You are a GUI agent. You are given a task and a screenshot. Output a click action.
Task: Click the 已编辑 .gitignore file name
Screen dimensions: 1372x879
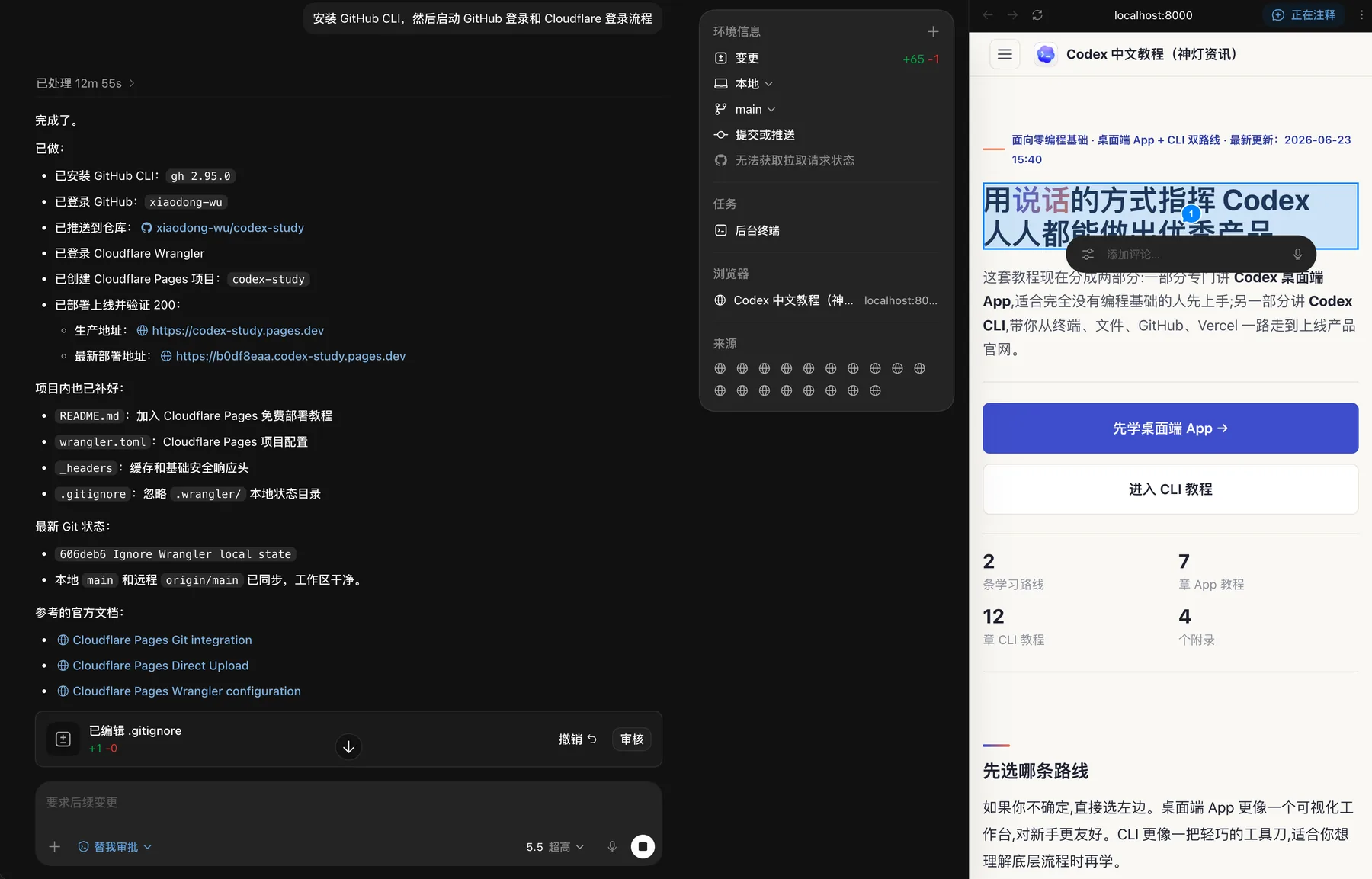(x=135, y=730)
